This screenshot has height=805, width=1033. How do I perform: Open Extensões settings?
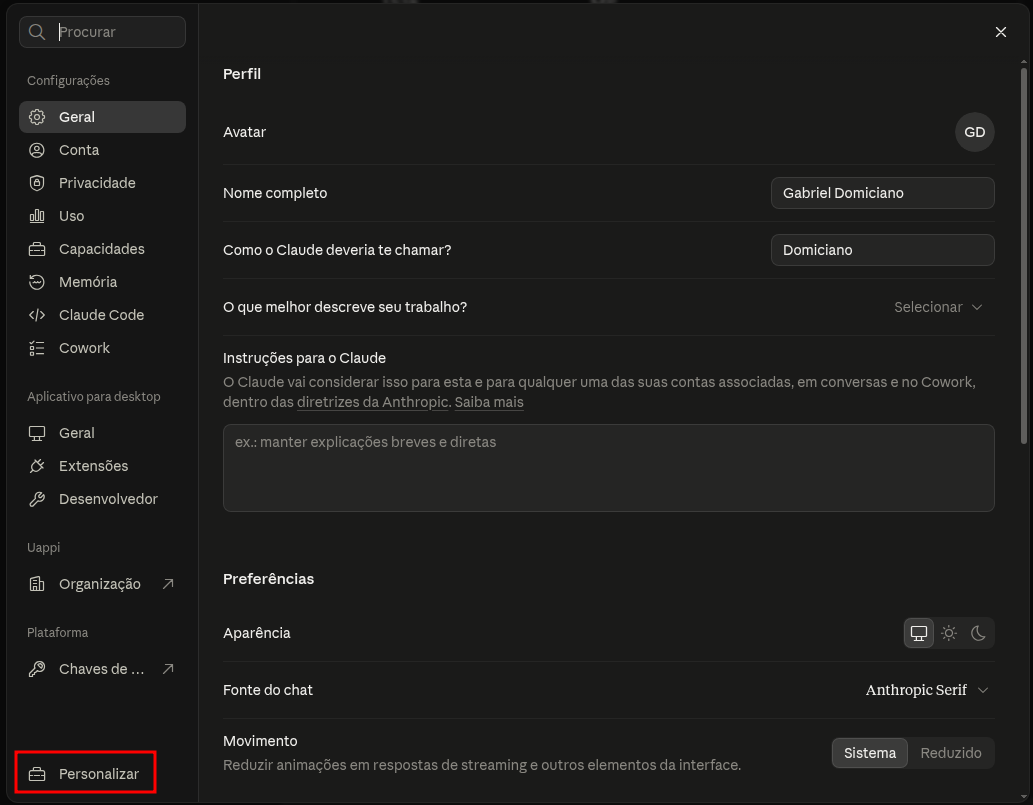tap(102, 466)
